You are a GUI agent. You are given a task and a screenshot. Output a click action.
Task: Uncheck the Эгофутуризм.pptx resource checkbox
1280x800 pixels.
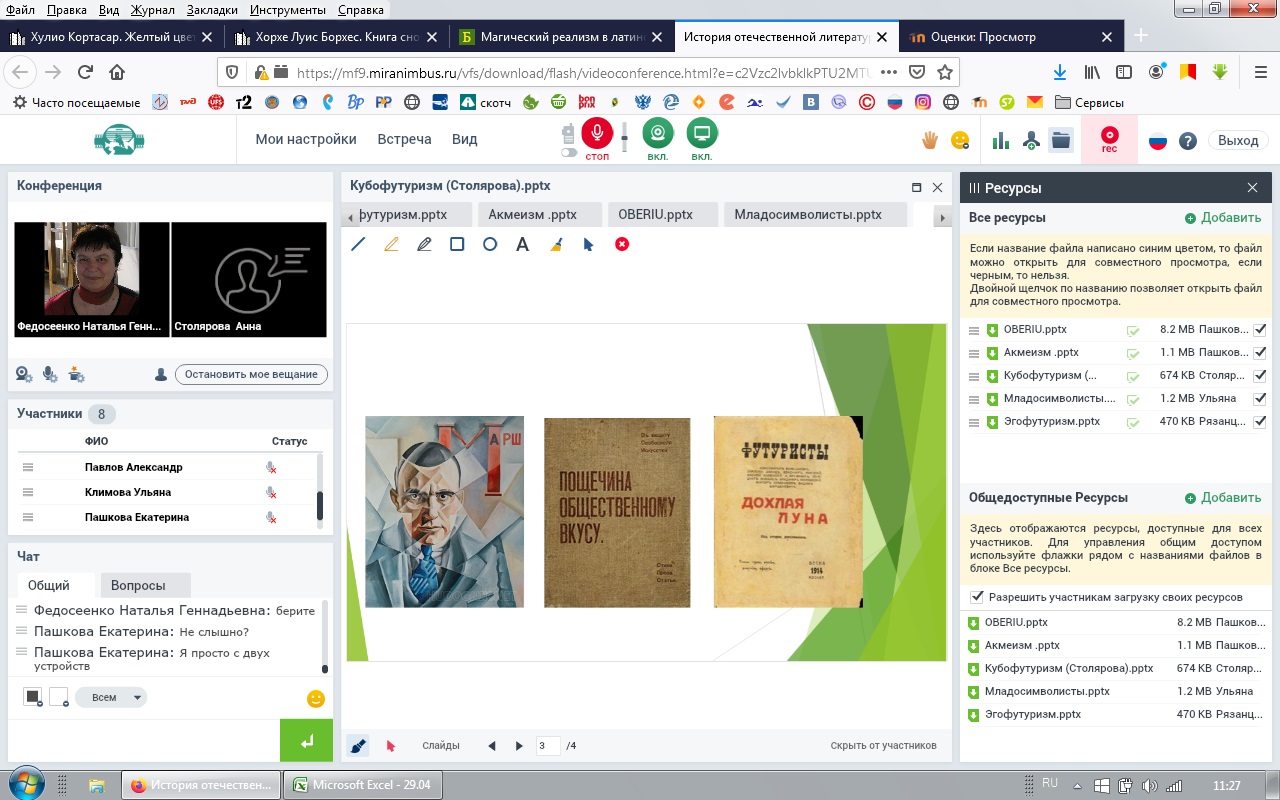pyautogui.click(x=1260, y=422)
